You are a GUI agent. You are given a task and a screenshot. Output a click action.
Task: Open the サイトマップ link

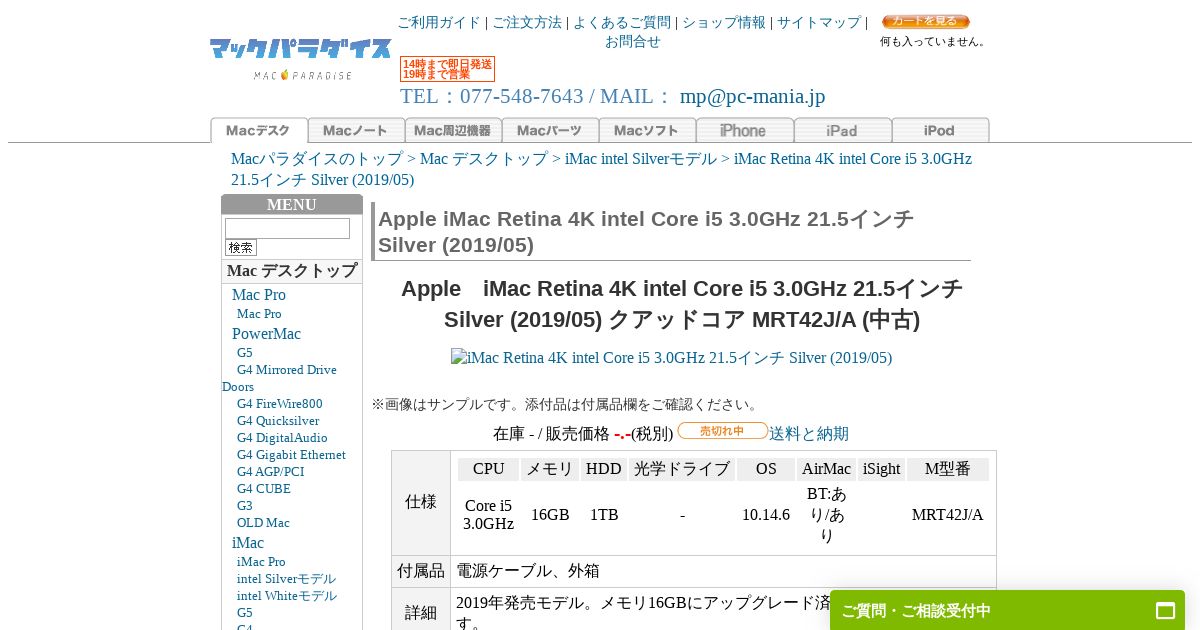pyautogui.click(x=819, y=22)
